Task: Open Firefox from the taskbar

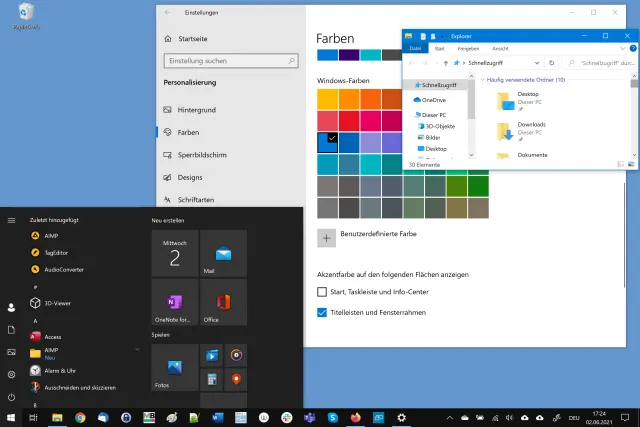Action: pyautogui.click(x=356, y=417)
